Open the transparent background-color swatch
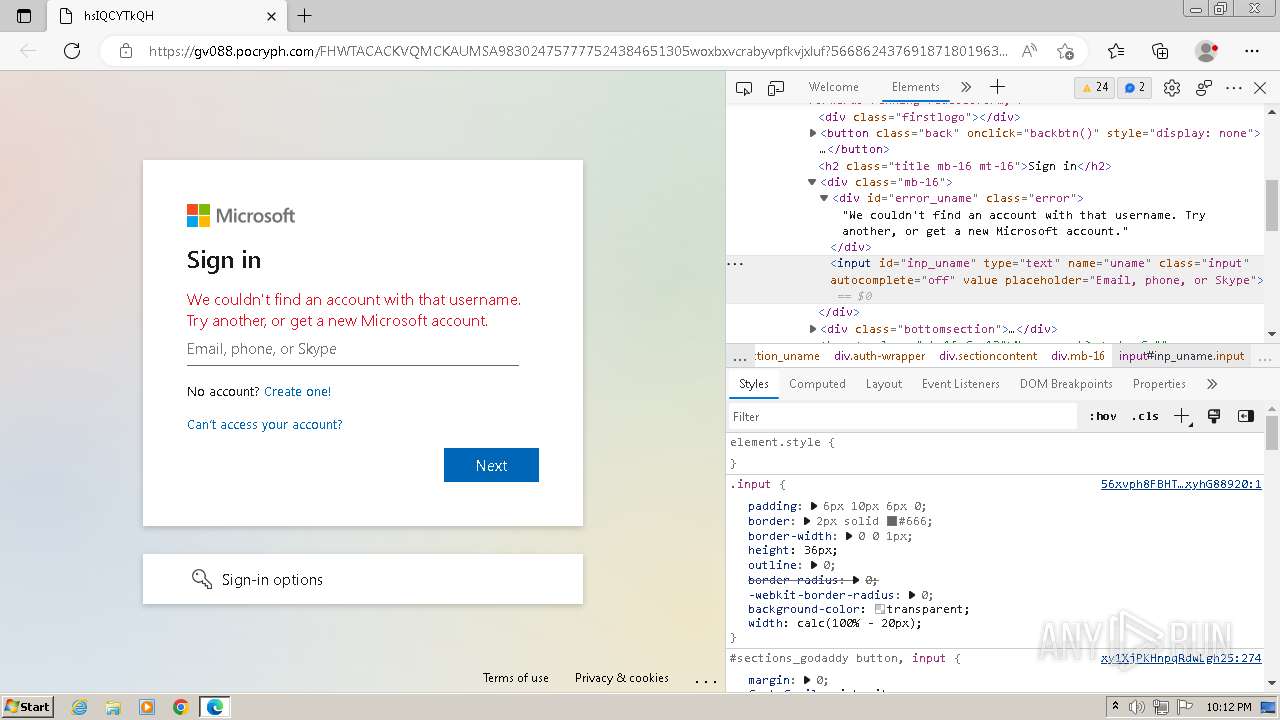 (x=880, y=609)
